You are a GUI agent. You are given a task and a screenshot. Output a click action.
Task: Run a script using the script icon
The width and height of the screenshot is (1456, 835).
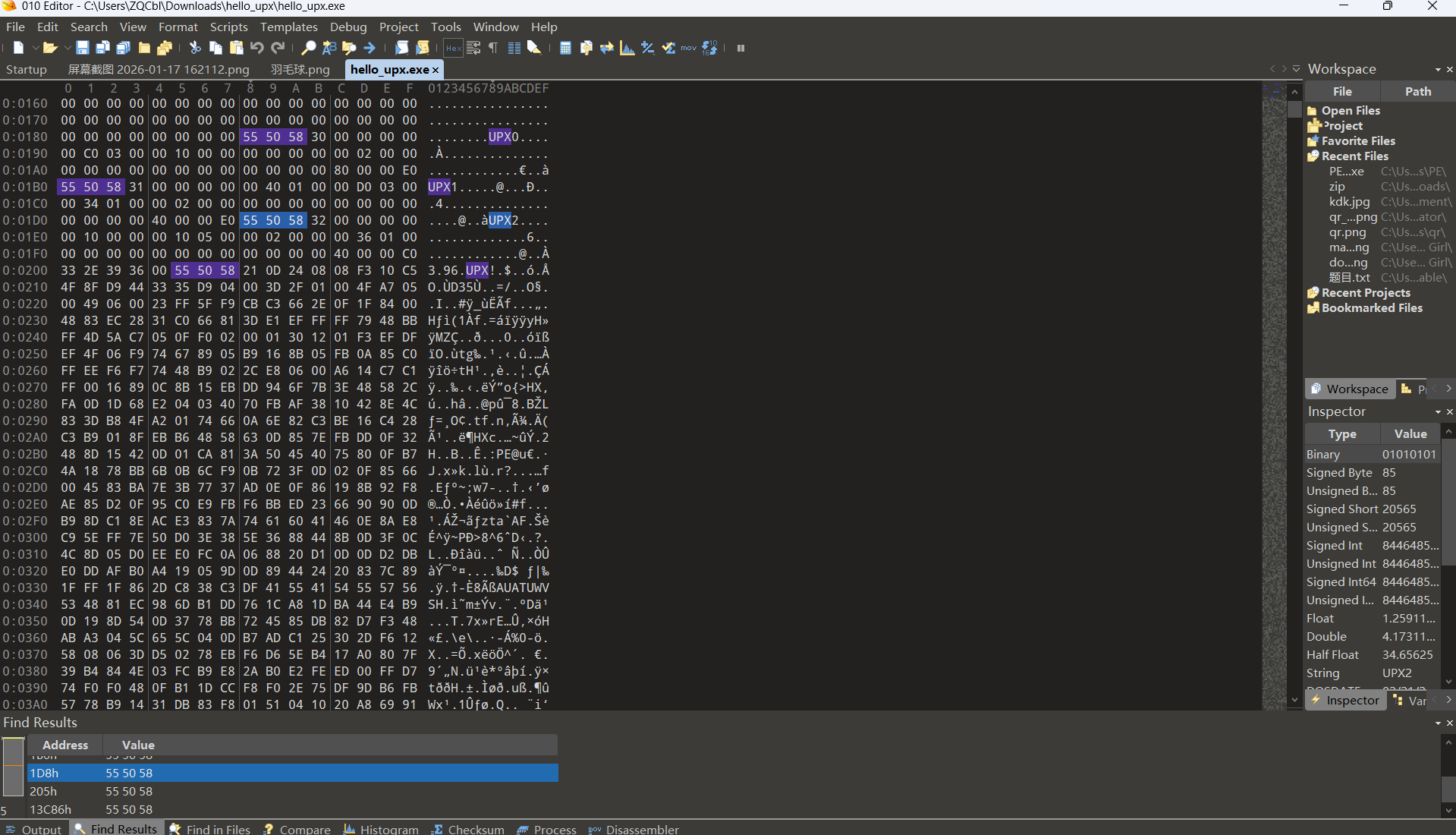(401, 48)
